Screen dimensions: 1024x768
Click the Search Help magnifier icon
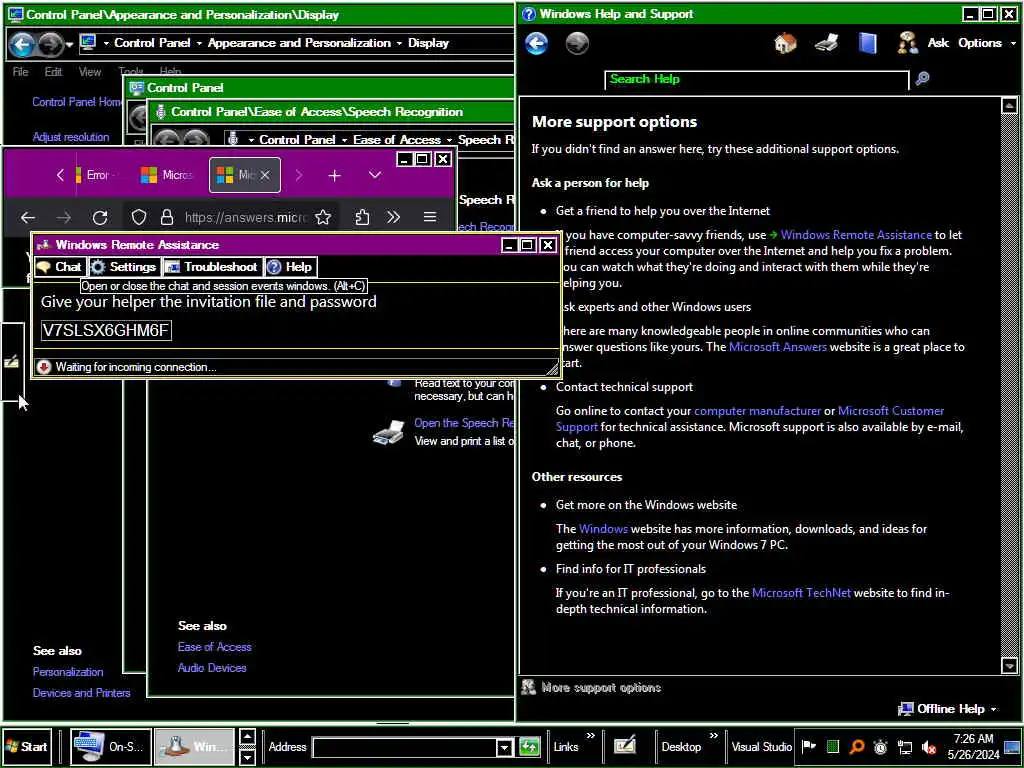pyautogui.click(x=921, y=79)
